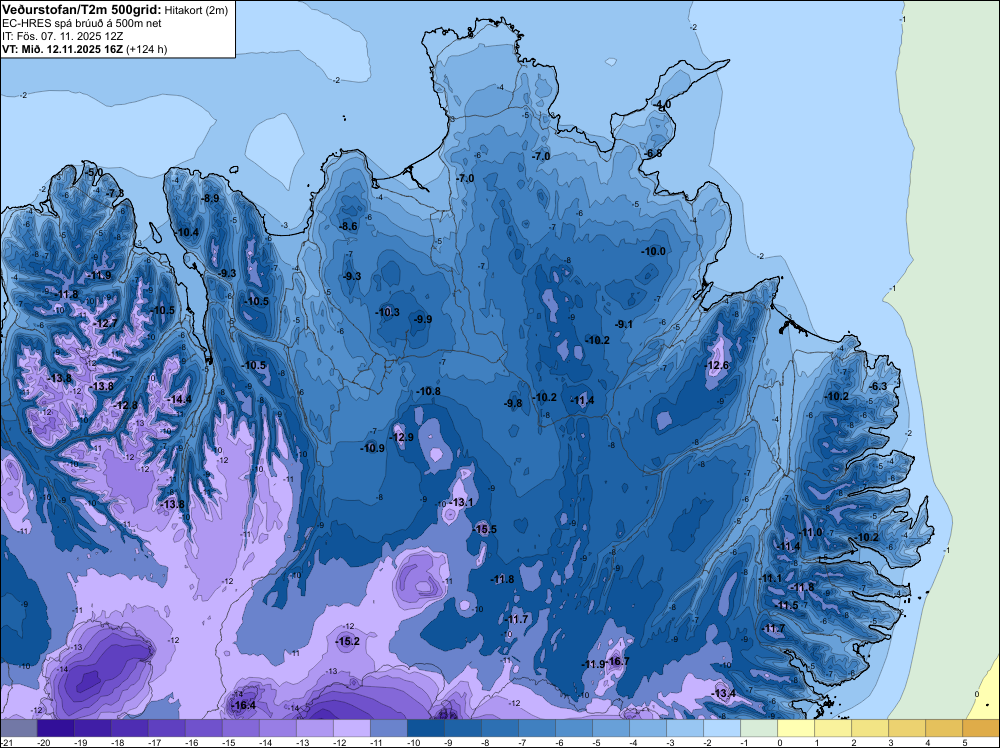The width and height of the screenshot is (1000, 748).
Task: Click the legend color swatch labeled 5
Action: pyautogui.click(x=980, y=729)
